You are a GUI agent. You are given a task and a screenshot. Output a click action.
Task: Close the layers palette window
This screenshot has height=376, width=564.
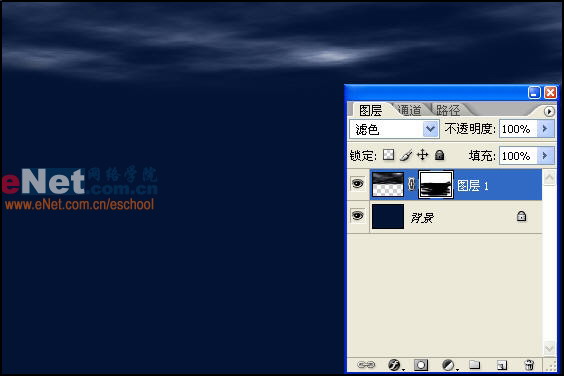[550, 92]
